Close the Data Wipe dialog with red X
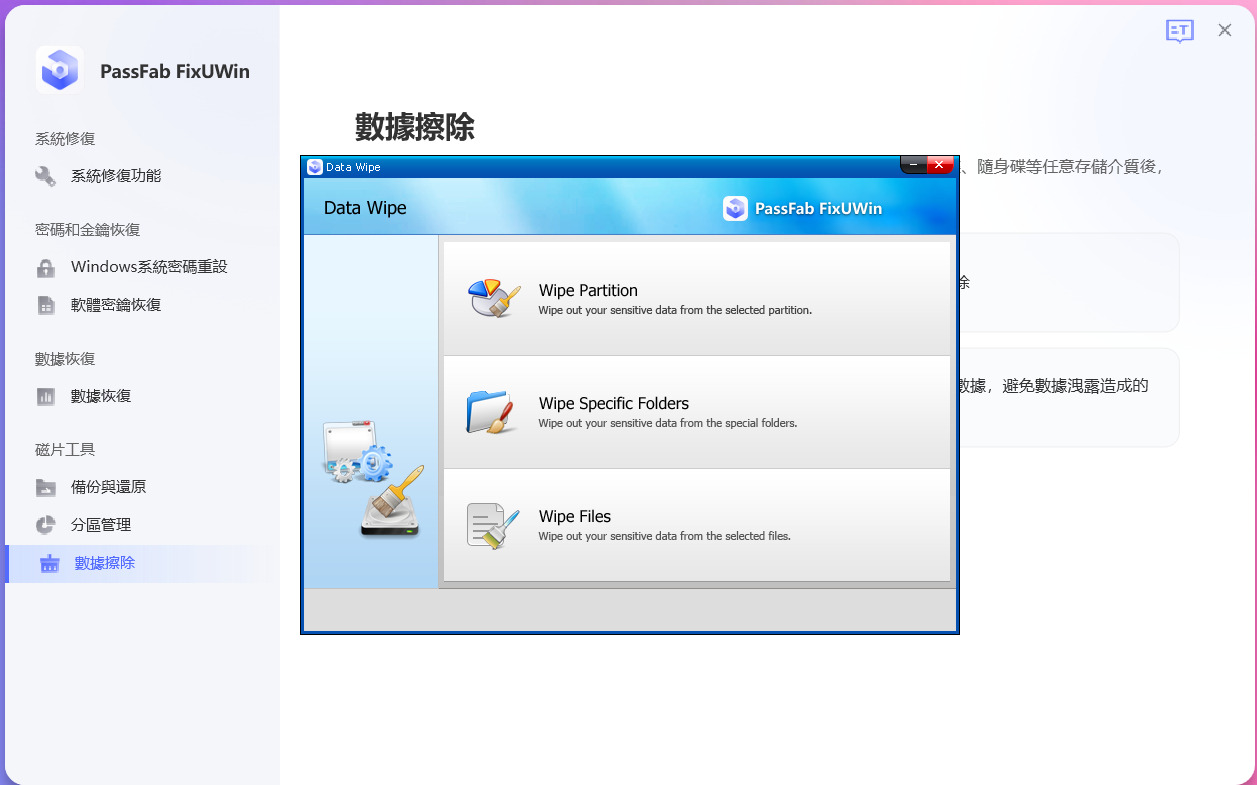The height and width of the screenshot is (785, 1257). pyautogui.click(x=940, y=165)
